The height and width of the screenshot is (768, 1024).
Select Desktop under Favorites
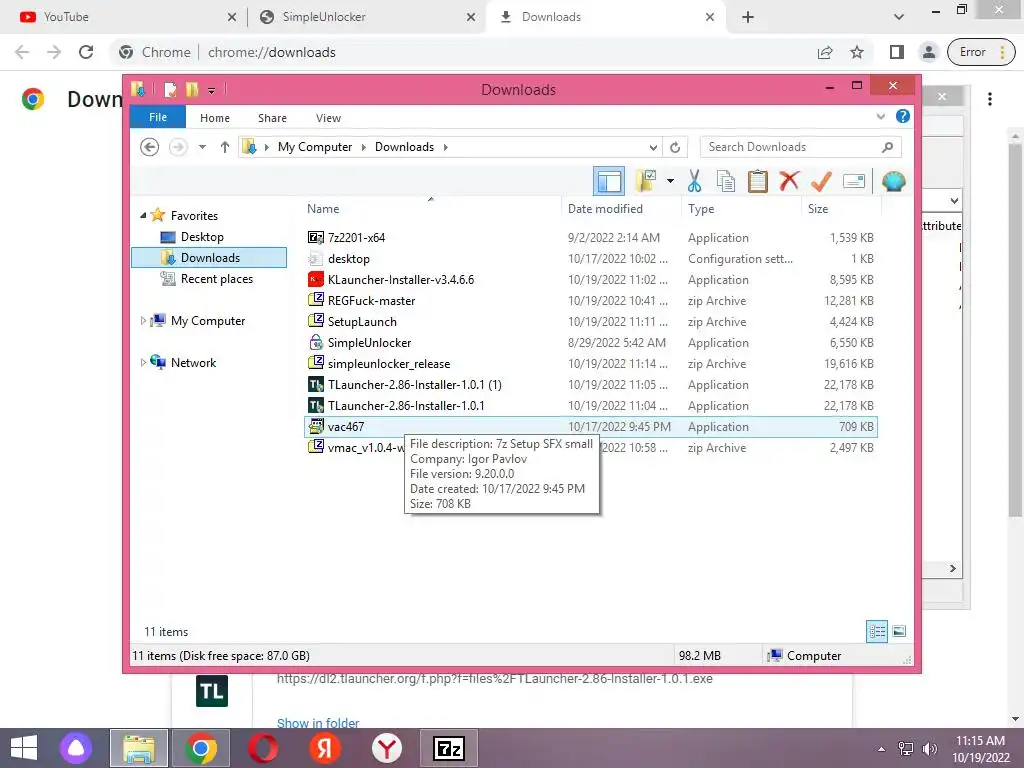pyautogui.click(x=202, y=236)
